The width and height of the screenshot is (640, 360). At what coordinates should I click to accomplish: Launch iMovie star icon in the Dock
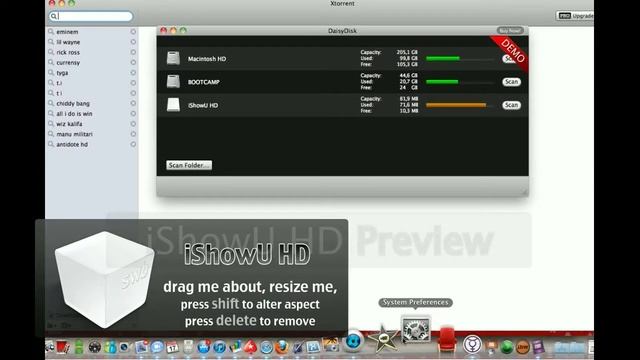pyautogui.click(x=383, y=338)
